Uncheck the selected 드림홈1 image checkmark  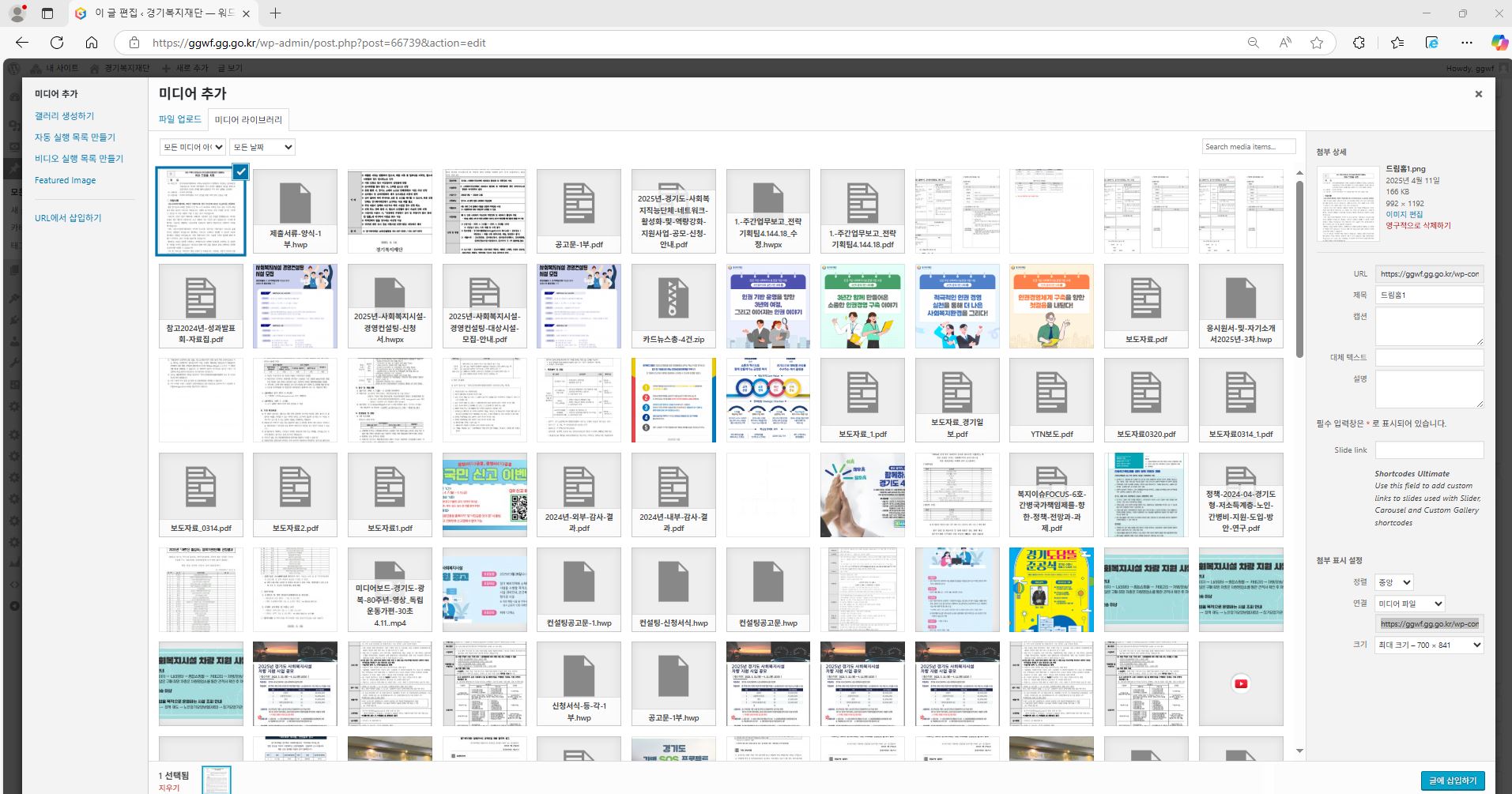pyautogui.click(x=241, y=172)
